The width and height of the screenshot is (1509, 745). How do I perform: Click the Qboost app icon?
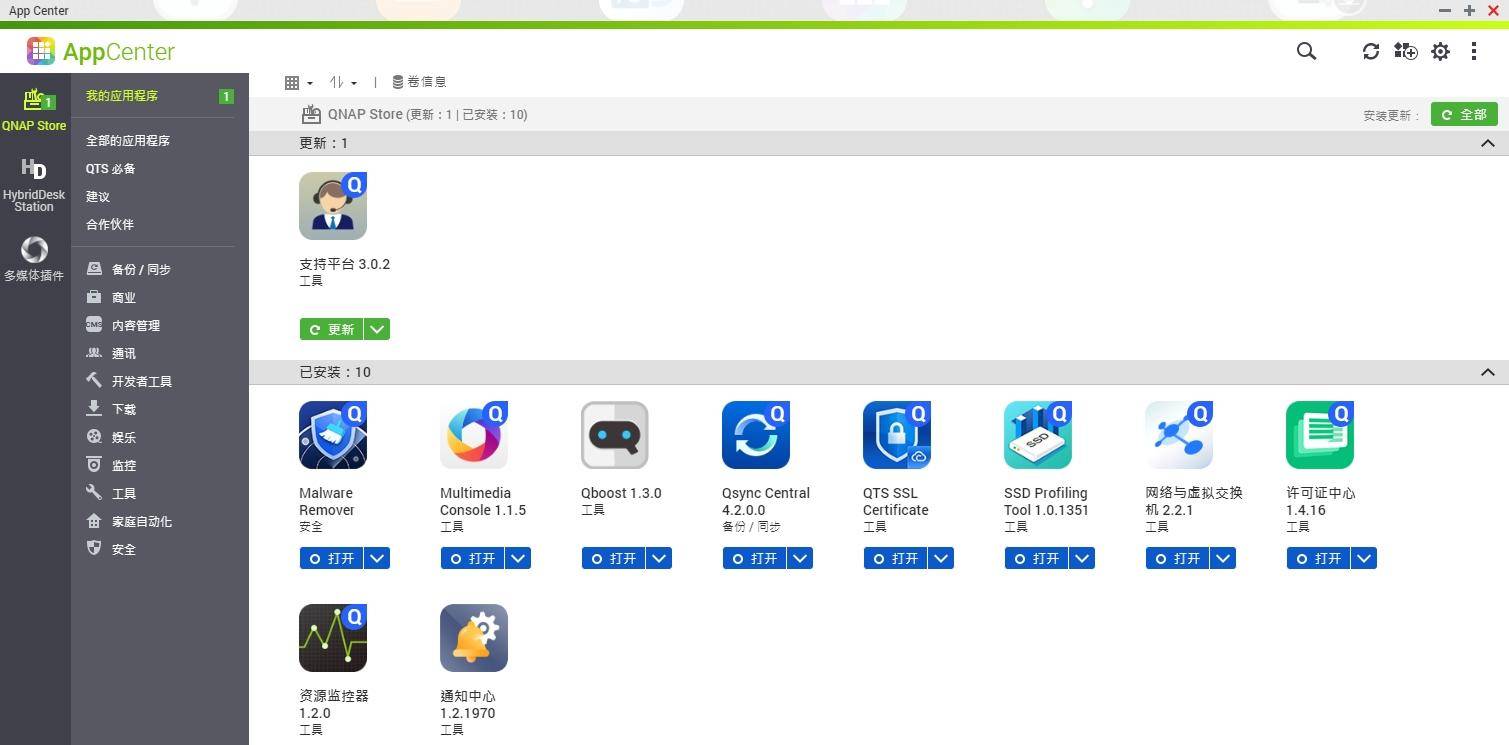click(x=615, y=435)
